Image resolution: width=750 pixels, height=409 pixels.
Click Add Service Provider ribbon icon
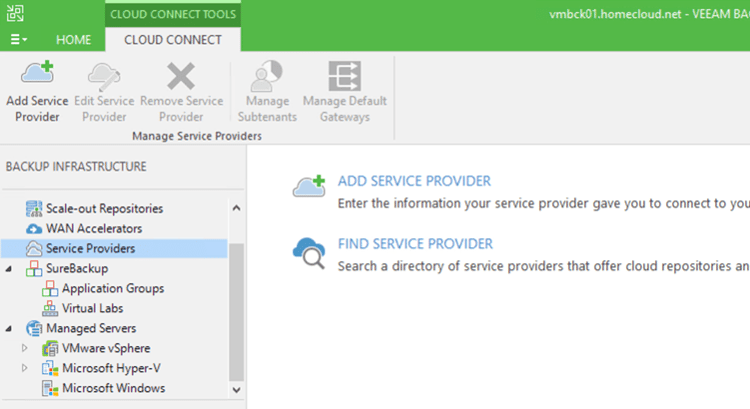point(37,76)
